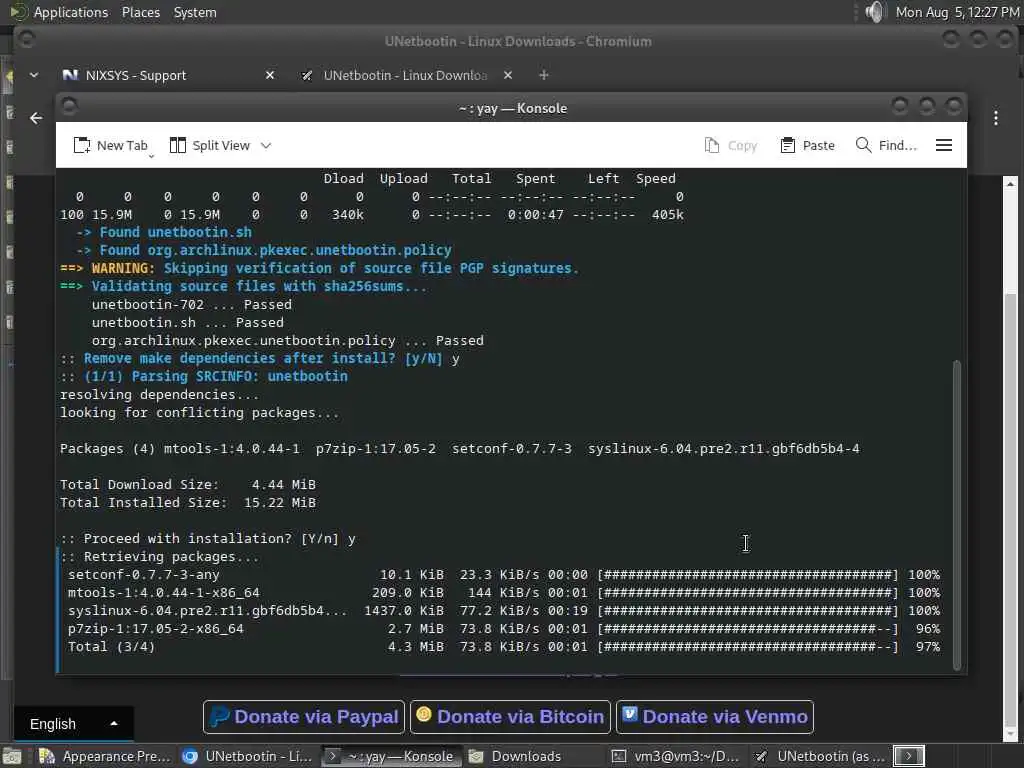The width and height of the screenshot is (1024, 768).
Task: Open the Applications menu
Action: pos(71,12)
